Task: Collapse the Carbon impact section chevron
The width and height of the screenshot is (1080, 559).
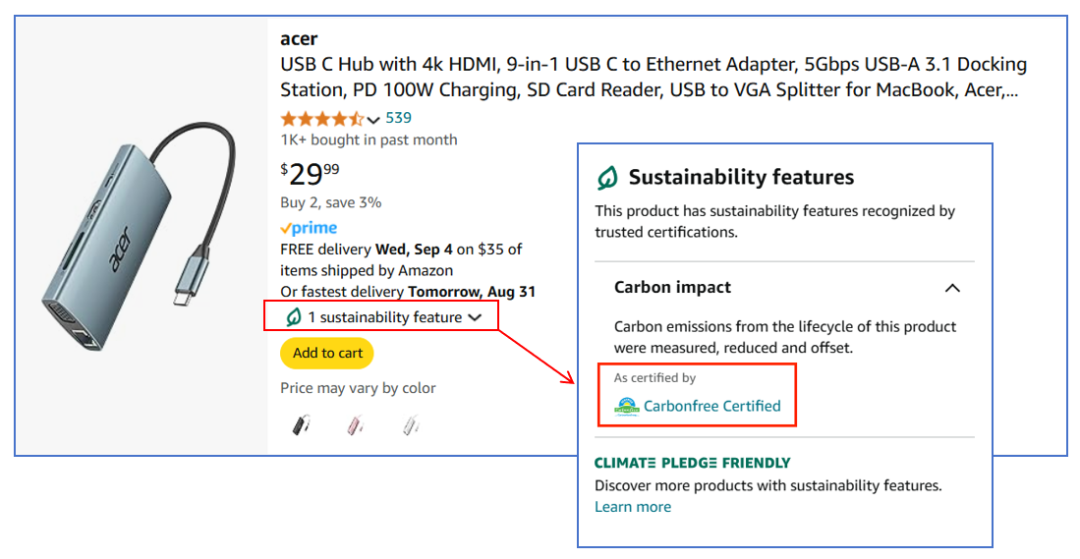Action: [952, 288]
